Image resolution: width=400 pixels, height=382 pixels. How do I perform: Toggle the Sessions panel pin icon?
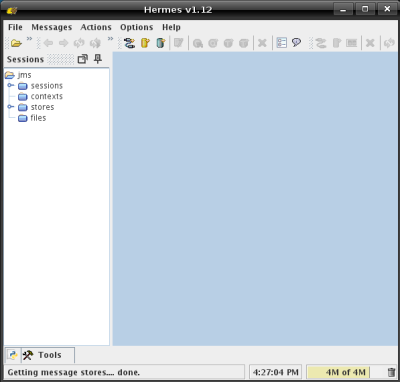pos(98,59)
